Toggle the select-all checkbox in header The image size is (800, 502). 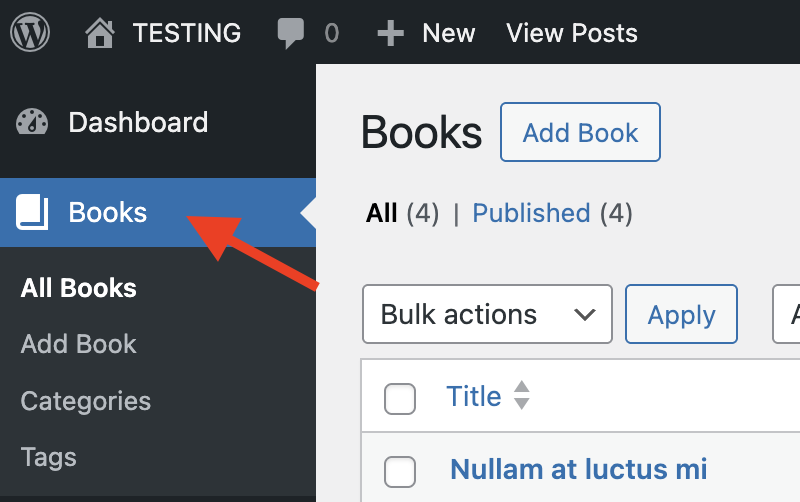(400, 398)
